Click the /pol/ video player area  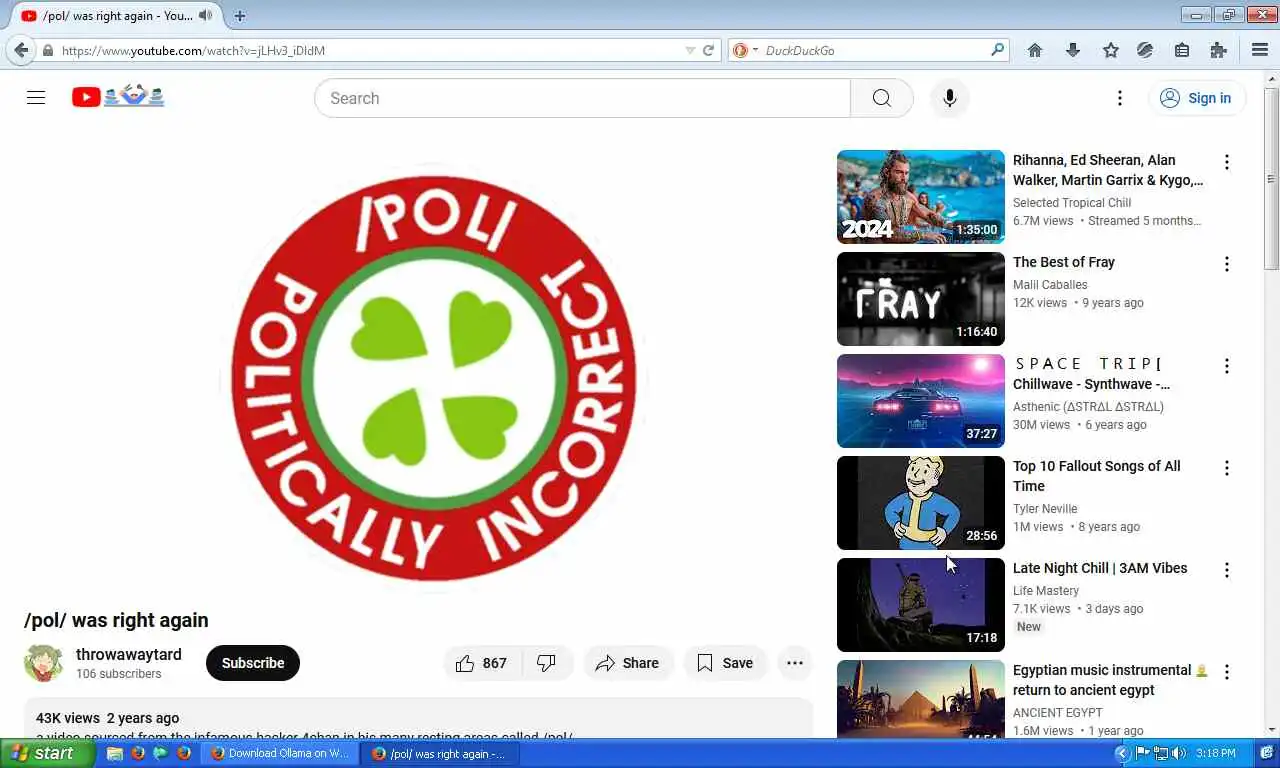(x=434, y=378)
